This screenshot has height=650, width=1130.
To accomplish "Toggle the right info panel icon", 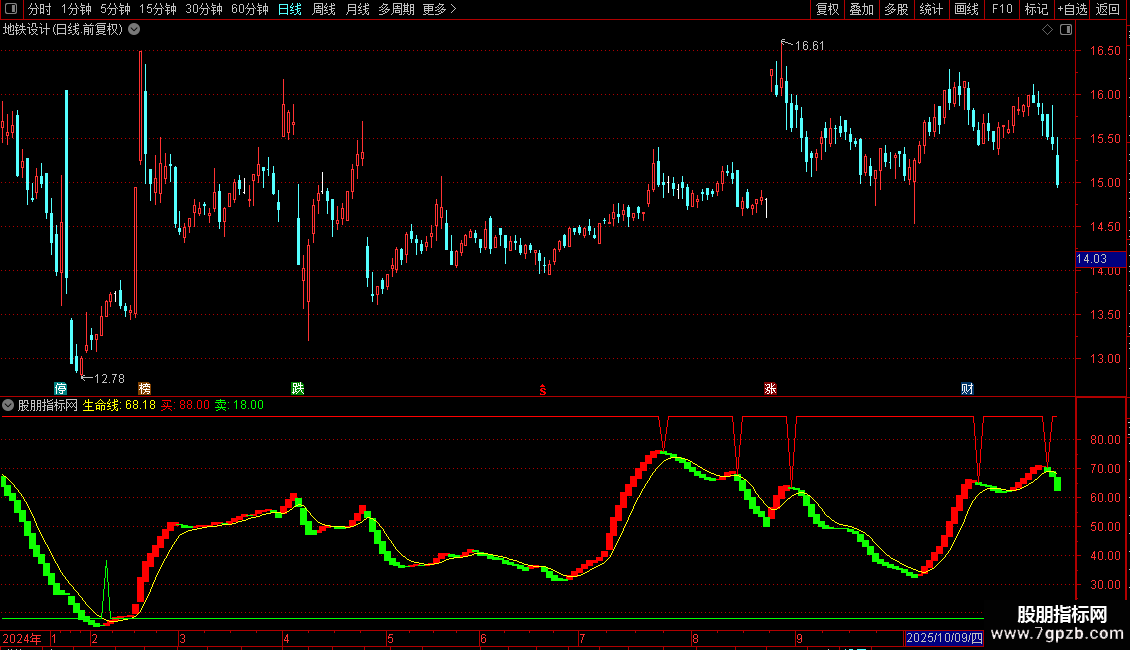I will (1066, 30).
